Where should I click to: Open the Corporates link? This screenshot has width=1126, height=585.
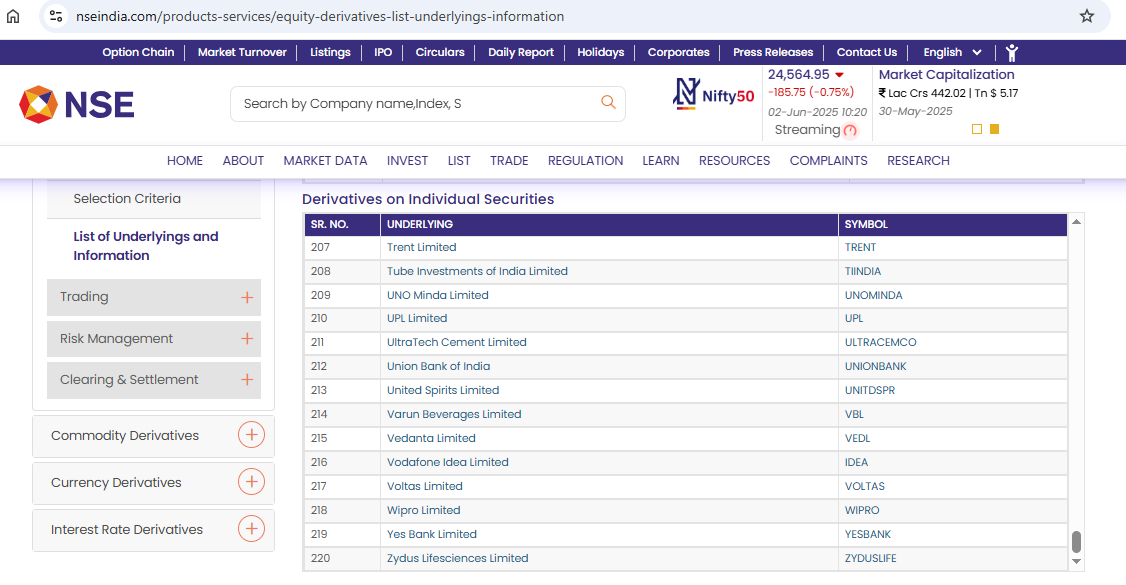[x=679, y=52]
